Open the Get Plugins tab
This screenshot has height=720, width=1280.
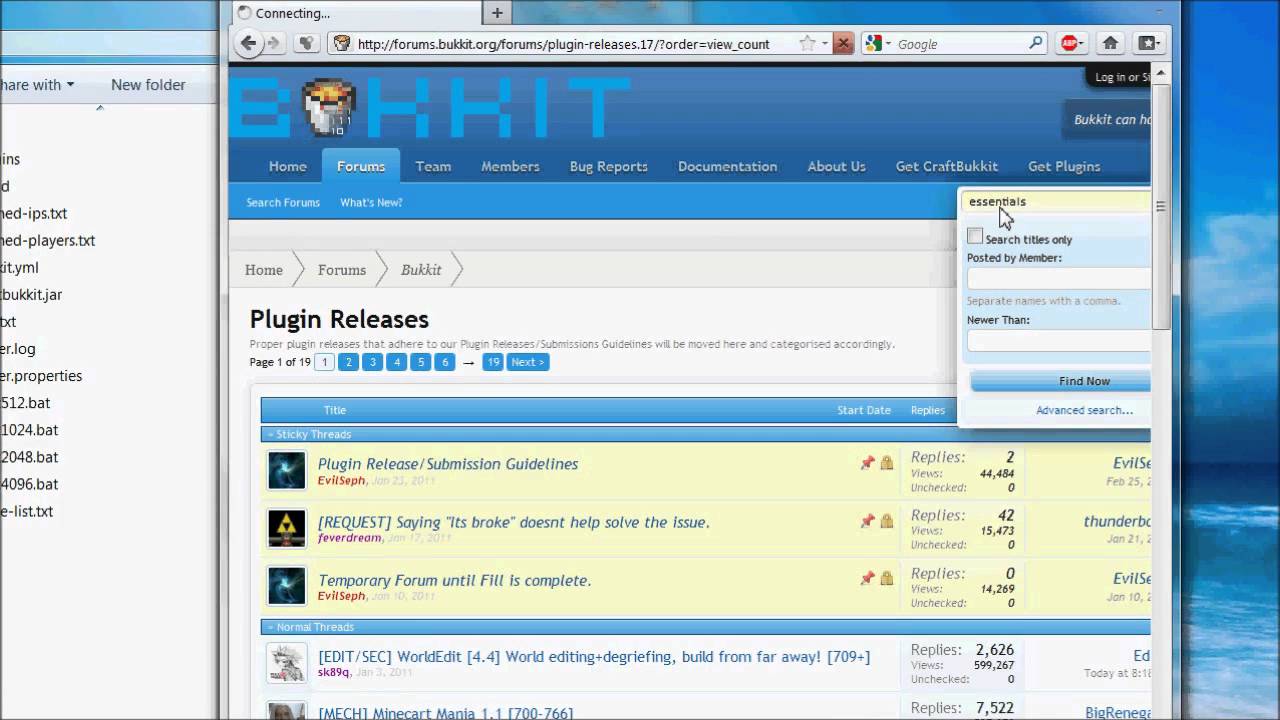(x=1064, y=166)
